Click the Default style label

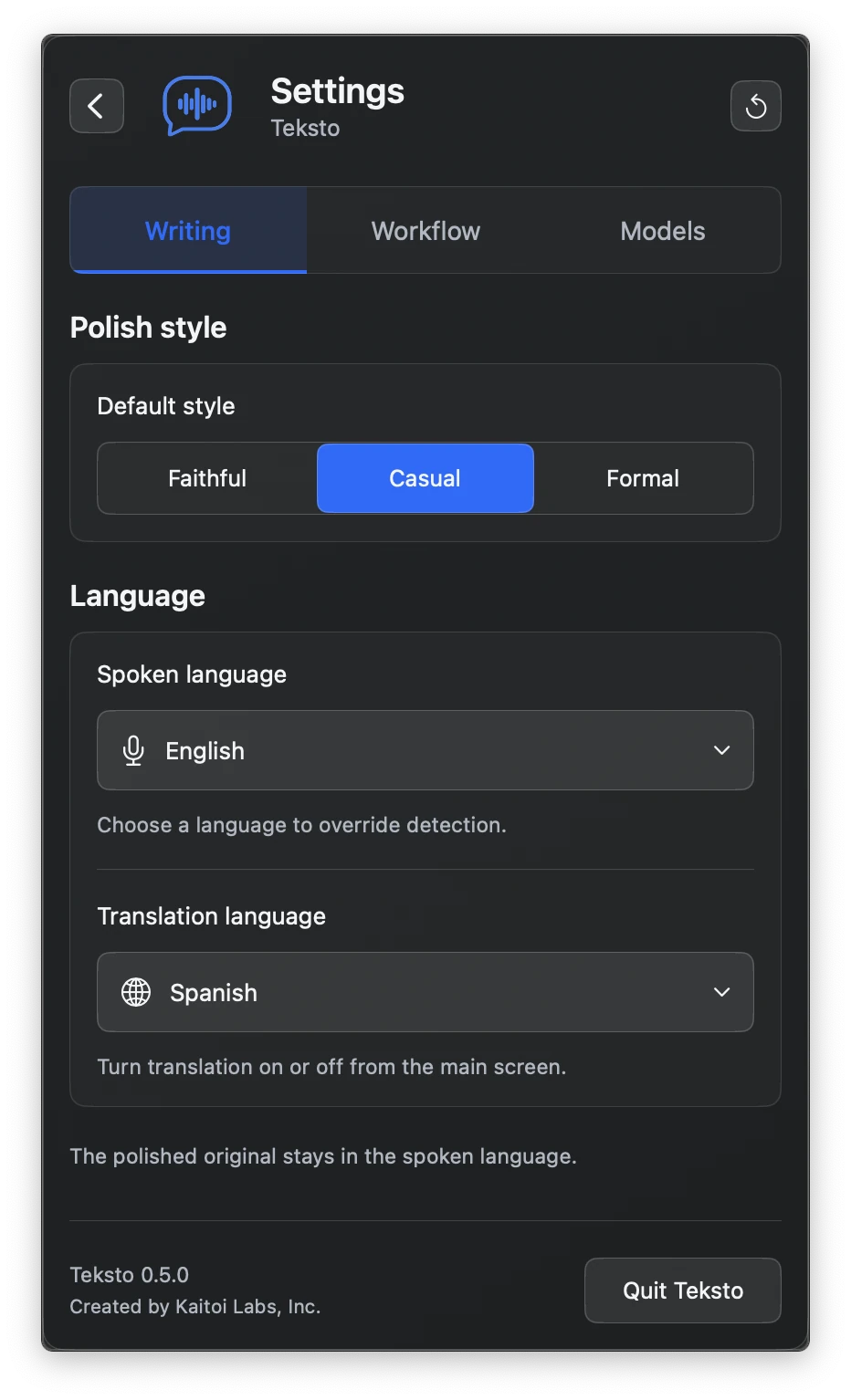pos(166,406)
